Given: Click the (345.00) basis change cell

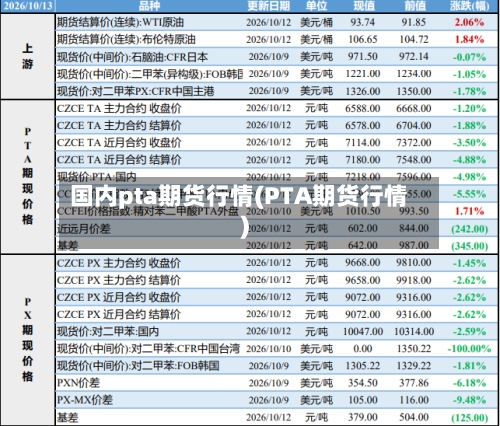Looking at the screenshot, I should [x=469, y=246].
